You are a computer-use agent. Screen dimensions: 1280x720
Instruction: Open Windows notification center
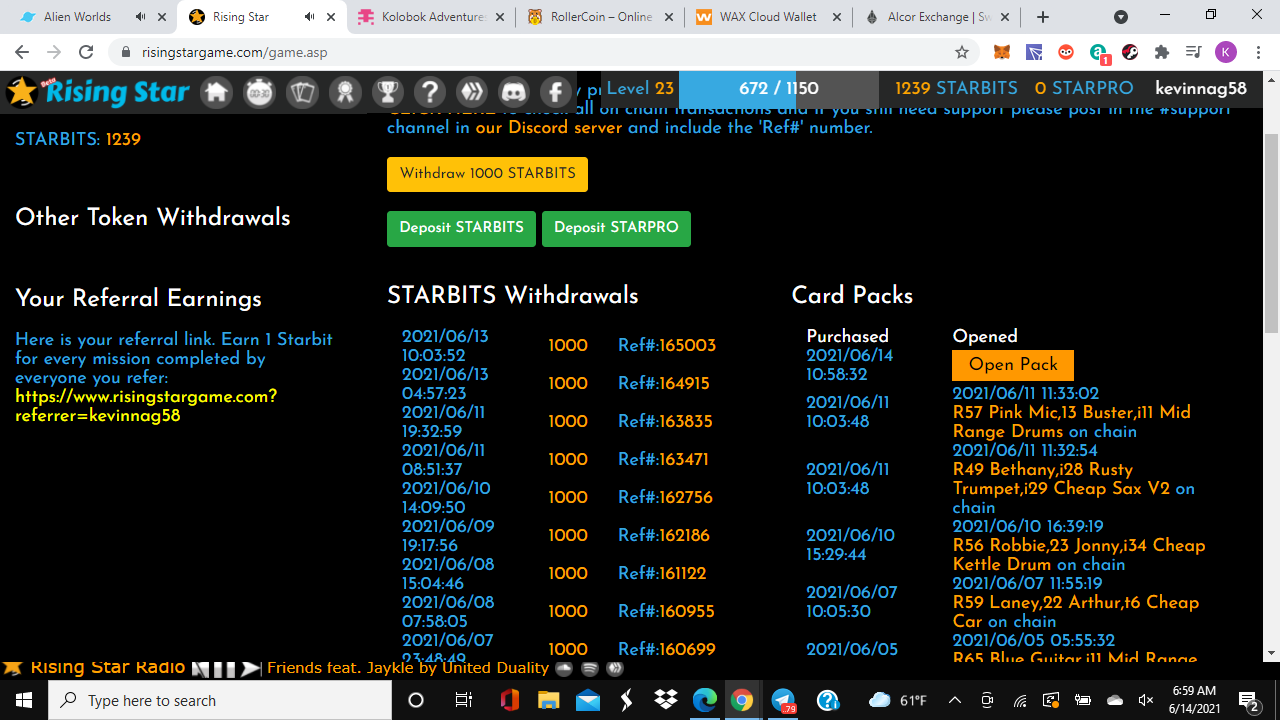1248,700
